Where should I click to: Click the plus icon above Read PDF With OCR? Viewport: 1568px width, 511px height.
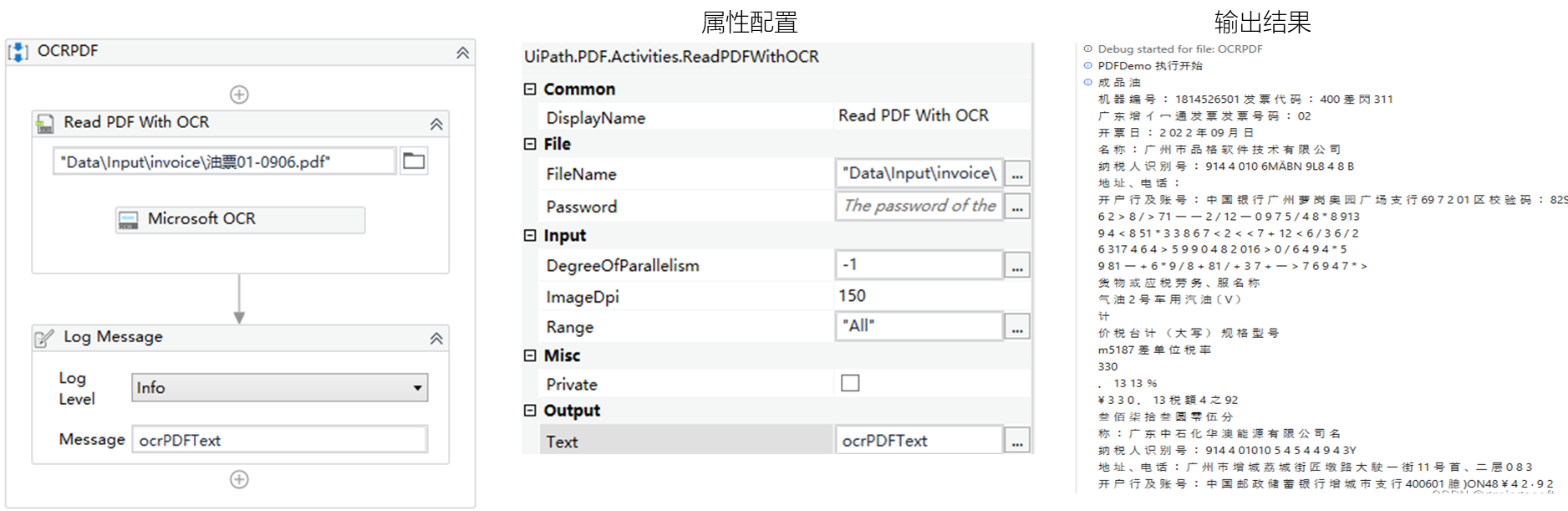tap(239, 94)
